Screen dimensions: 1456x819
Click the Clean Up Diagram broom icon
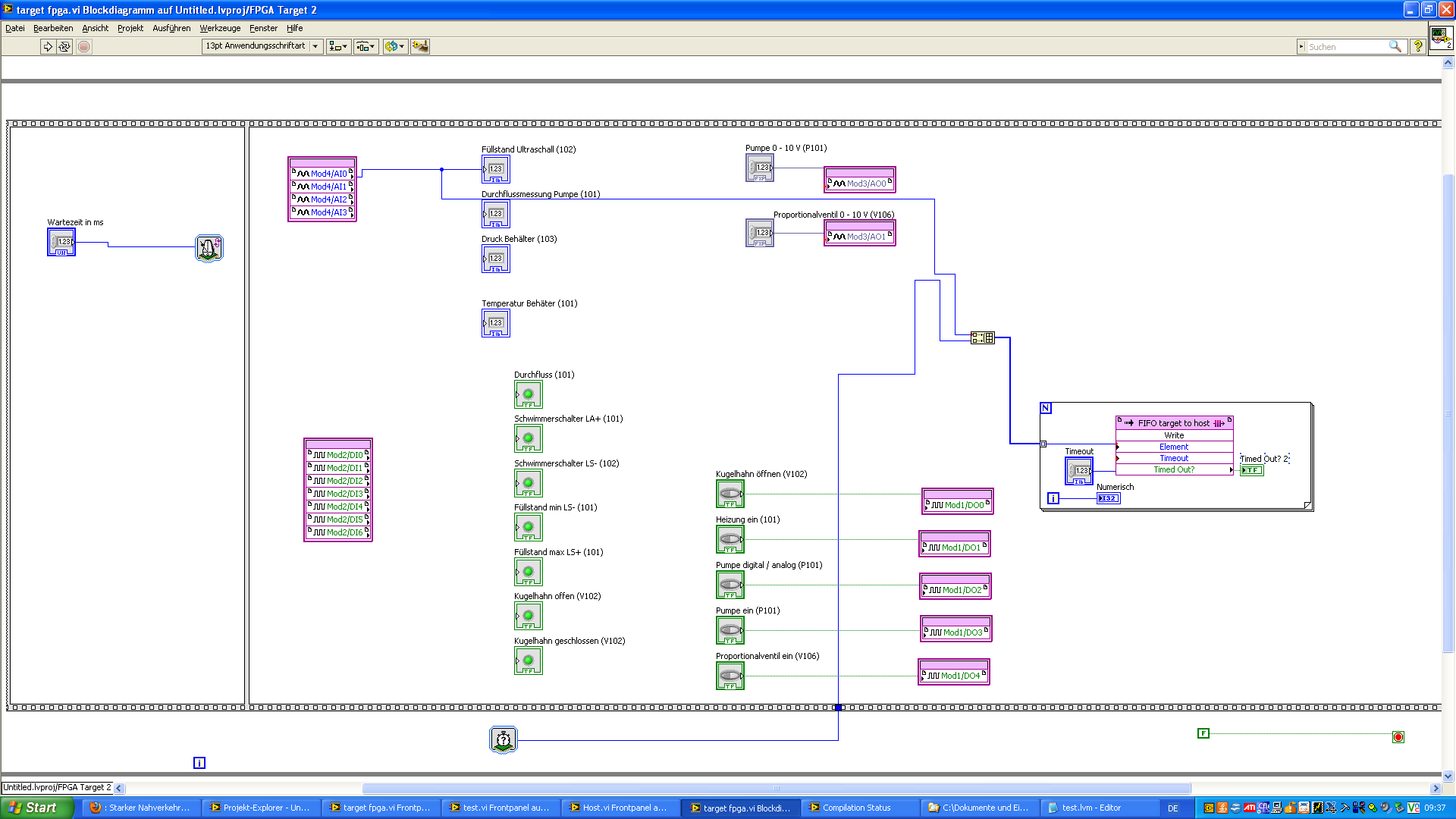[419, 47]
